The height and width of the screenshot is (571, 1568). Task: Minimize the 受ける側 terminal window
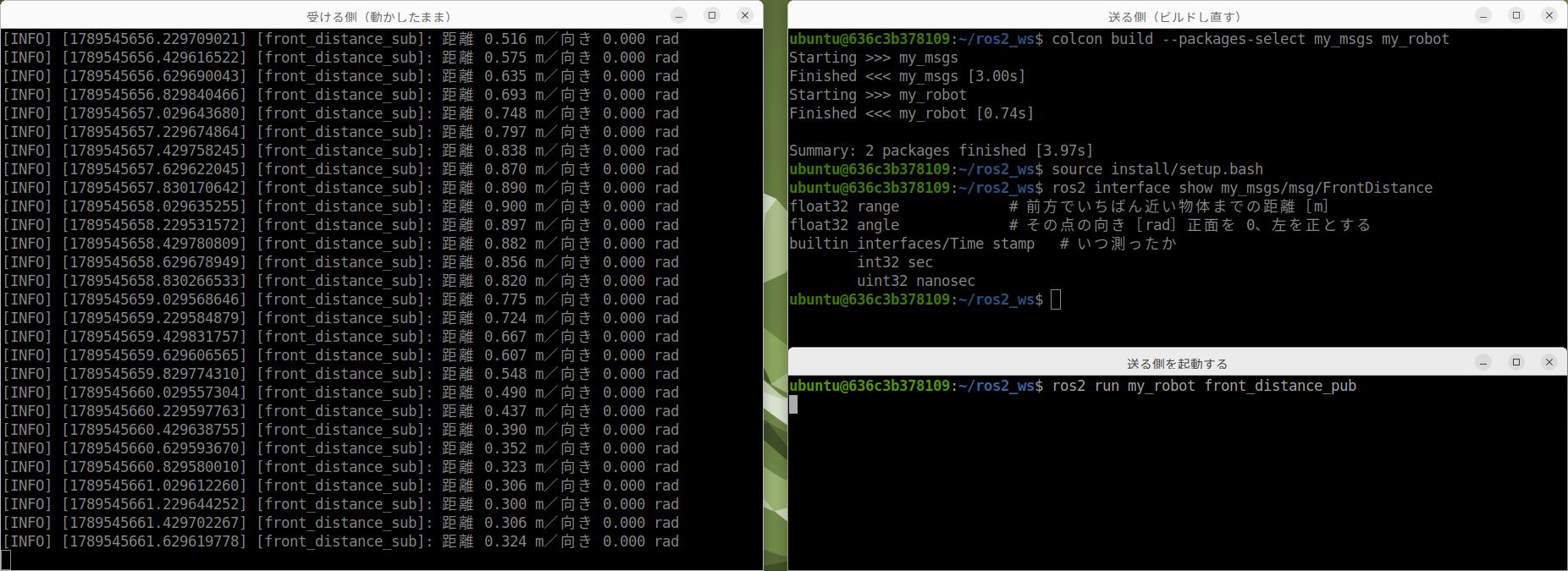tap(679, 15)
